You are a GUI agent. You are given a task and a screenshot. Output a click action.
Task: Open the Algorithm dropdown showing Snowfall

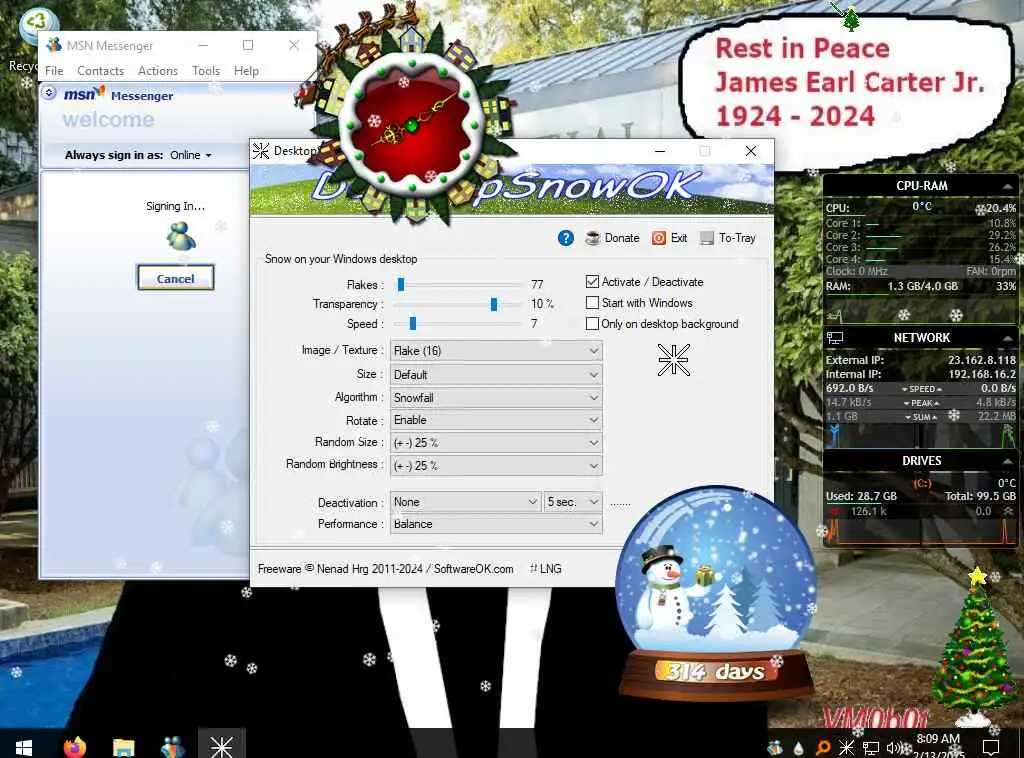coord(496,398)
